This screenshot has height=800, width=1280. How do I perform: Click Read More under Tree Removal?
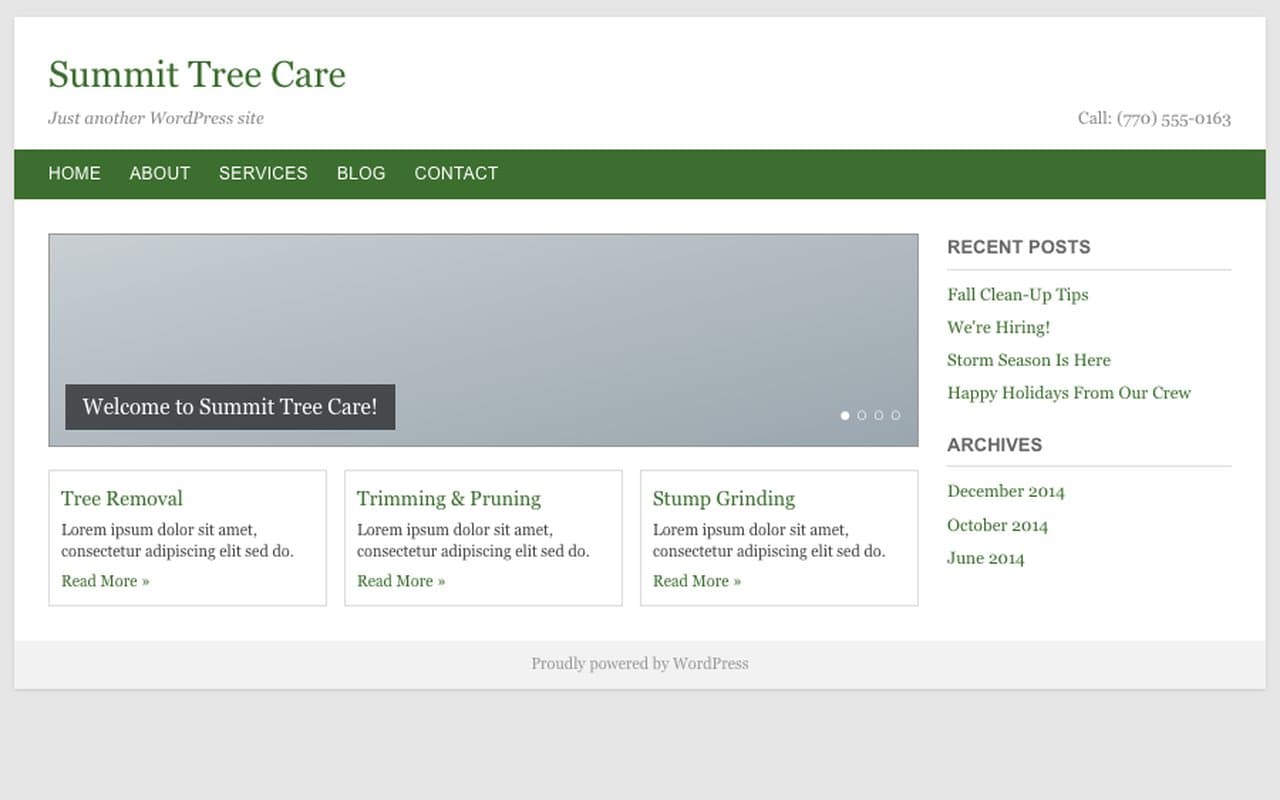pyautogui.click(x=105, y=581)
